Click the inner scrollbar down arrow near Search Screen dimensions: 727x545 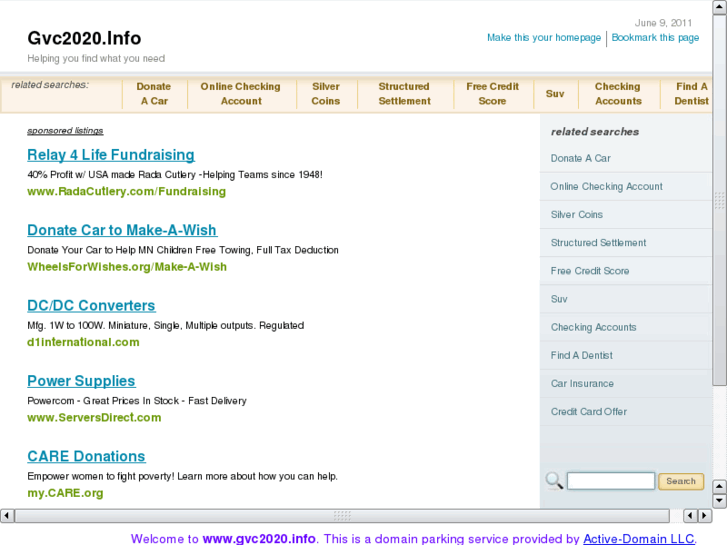[719, 500]
